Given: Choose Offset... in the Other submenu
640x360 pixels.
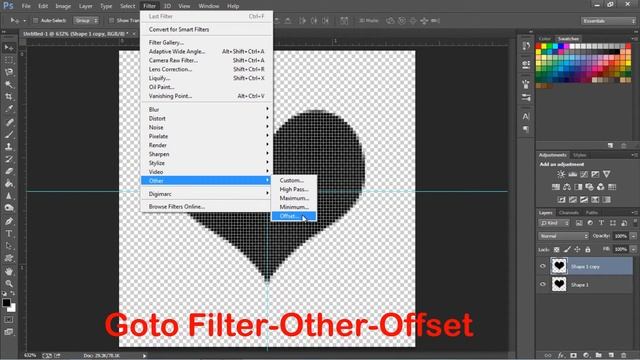Looking at the screenshot, I should coord(293,216).
